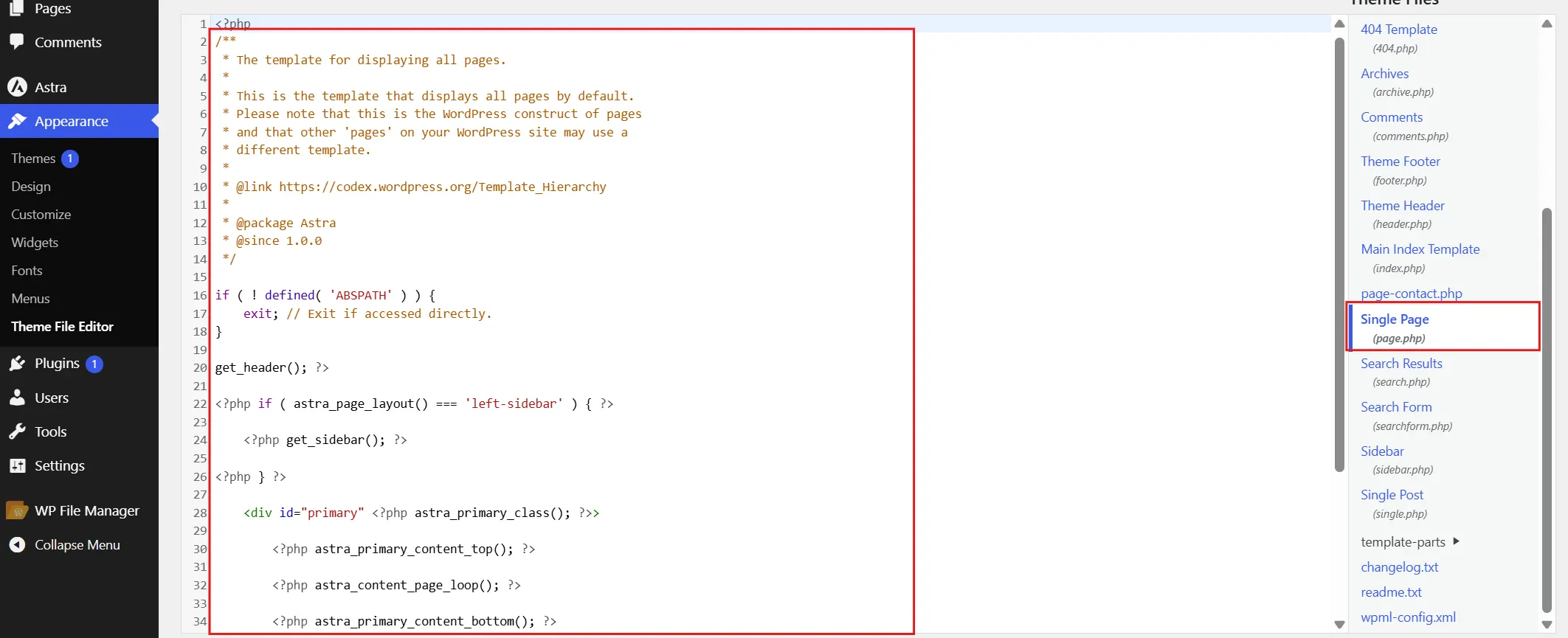Open the Fonts submenu item
Viewport: 1568px width, 638px height.
coord(27,271)
